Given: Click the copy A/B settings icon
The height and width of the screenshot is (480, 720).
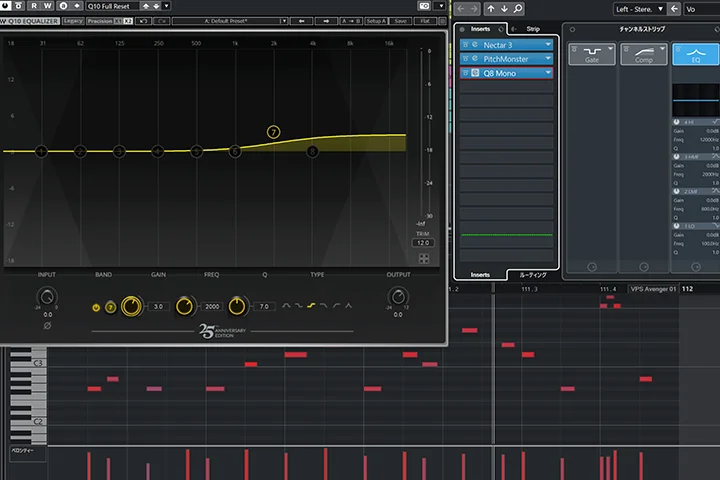Looking at the screenshot, I should point(77,6).
